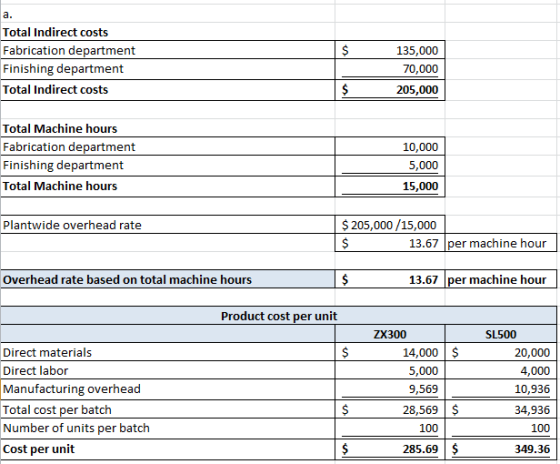This screenshot has height=464, width=560.
Task: Click the 'Direct materials' row label
Action: pyautogui.click(x=47, y=353)
